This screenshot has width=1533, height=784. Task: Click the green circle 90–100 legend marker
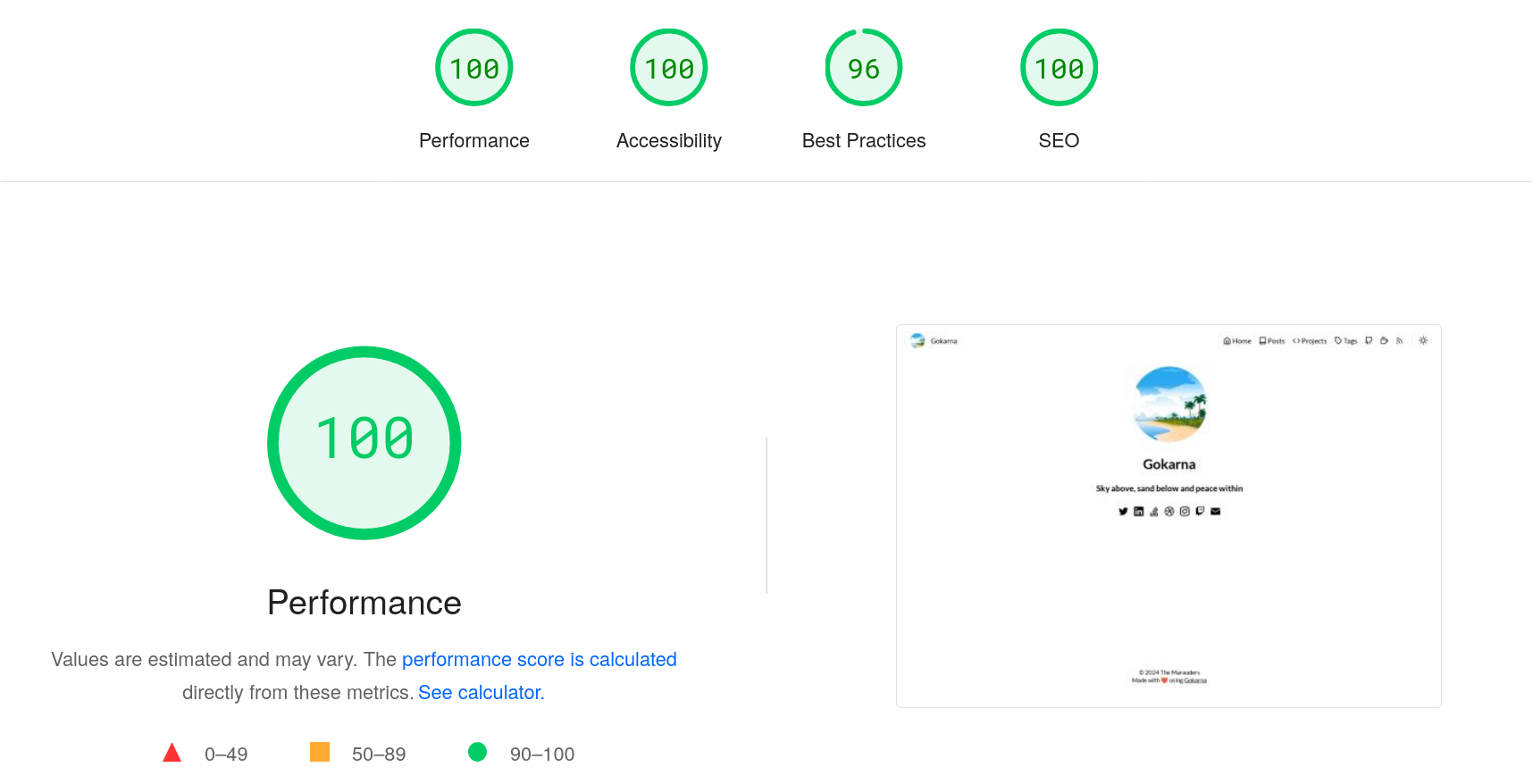coord(478,753)
